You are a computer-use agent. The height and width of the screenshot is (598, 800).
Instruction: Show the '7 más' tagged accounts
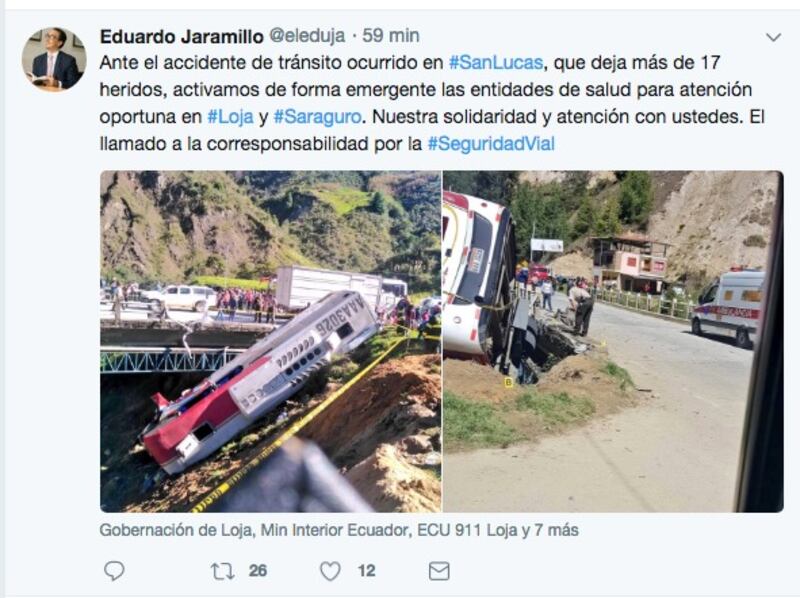(556, 530)
